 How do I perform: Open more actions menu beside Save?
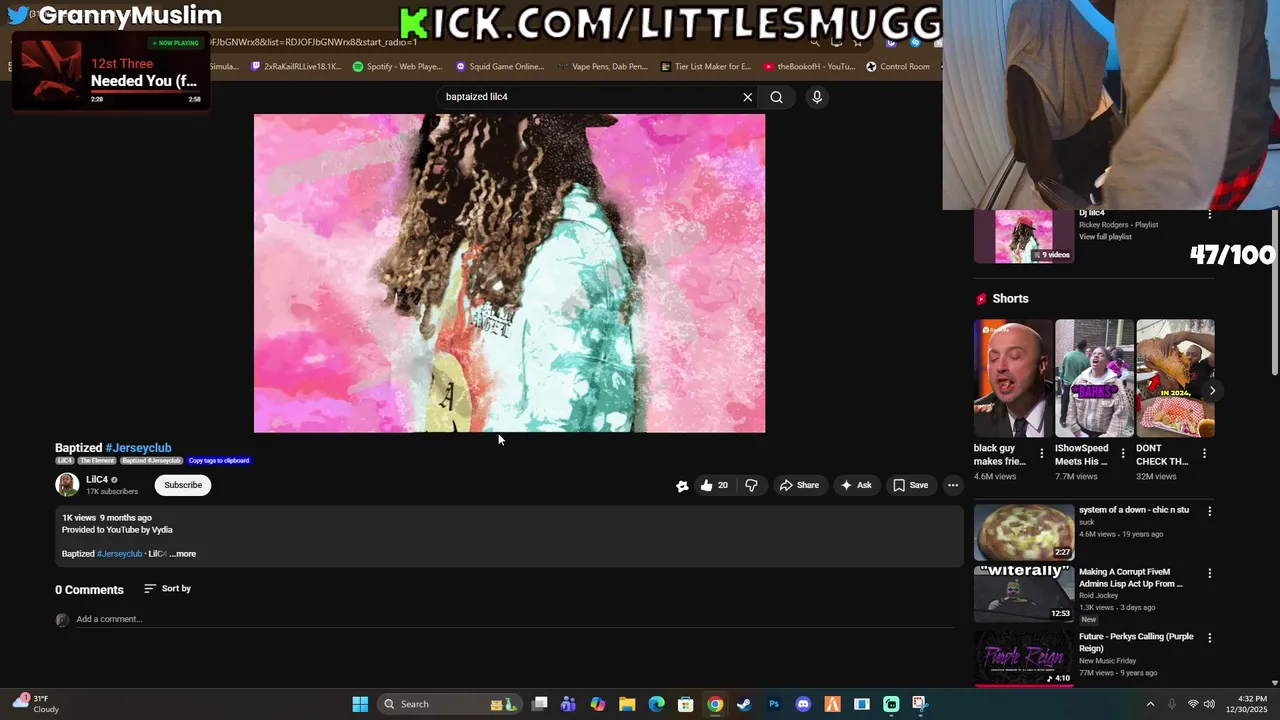point(953,485)
